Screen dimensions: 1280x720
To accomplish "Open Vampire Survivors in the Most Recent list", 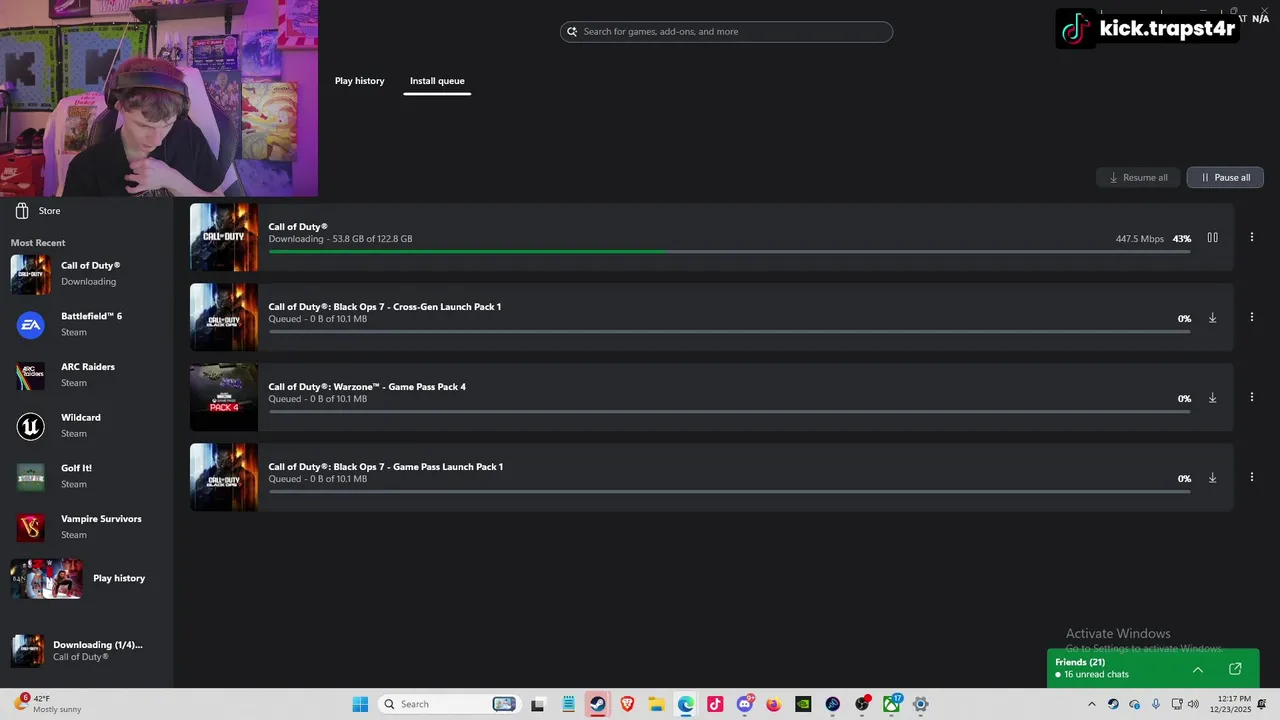I will coord(87,527).
